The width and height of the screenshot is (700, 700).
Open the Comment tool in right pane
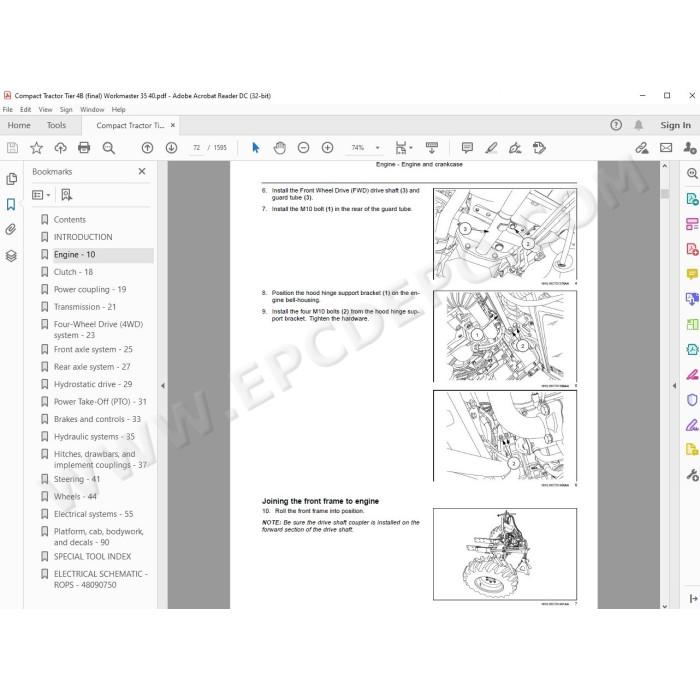pos(692,274)
